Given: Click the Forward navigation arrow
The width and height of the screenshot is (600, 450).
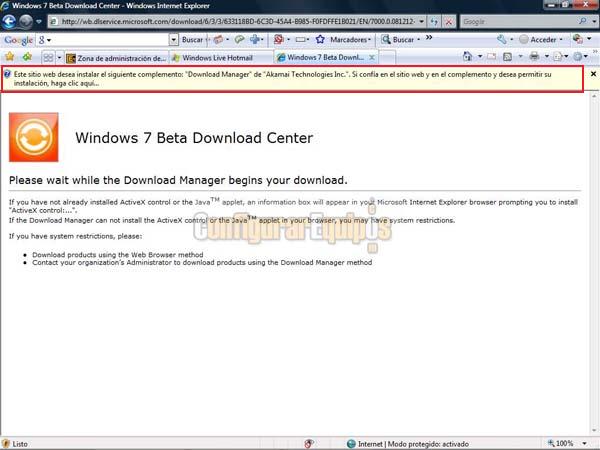Looking at the screenshot, I should [26, 21].
